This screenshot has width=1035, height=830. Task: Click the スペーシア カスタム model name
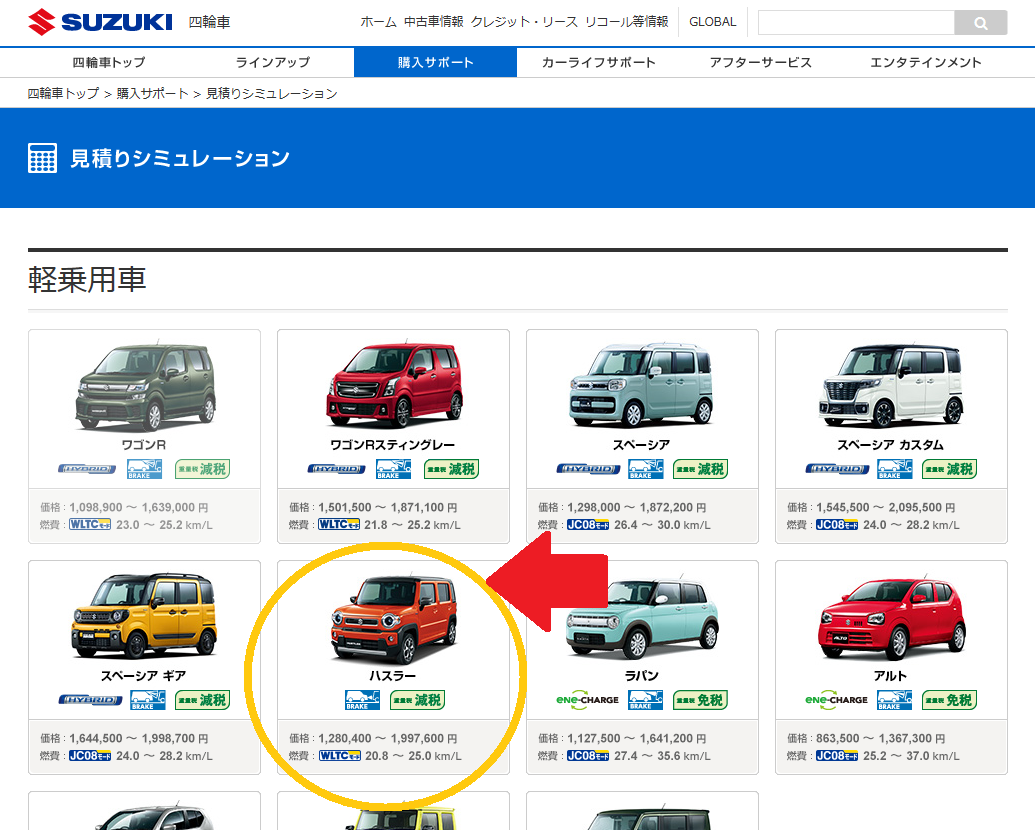[x=891, y=445]
